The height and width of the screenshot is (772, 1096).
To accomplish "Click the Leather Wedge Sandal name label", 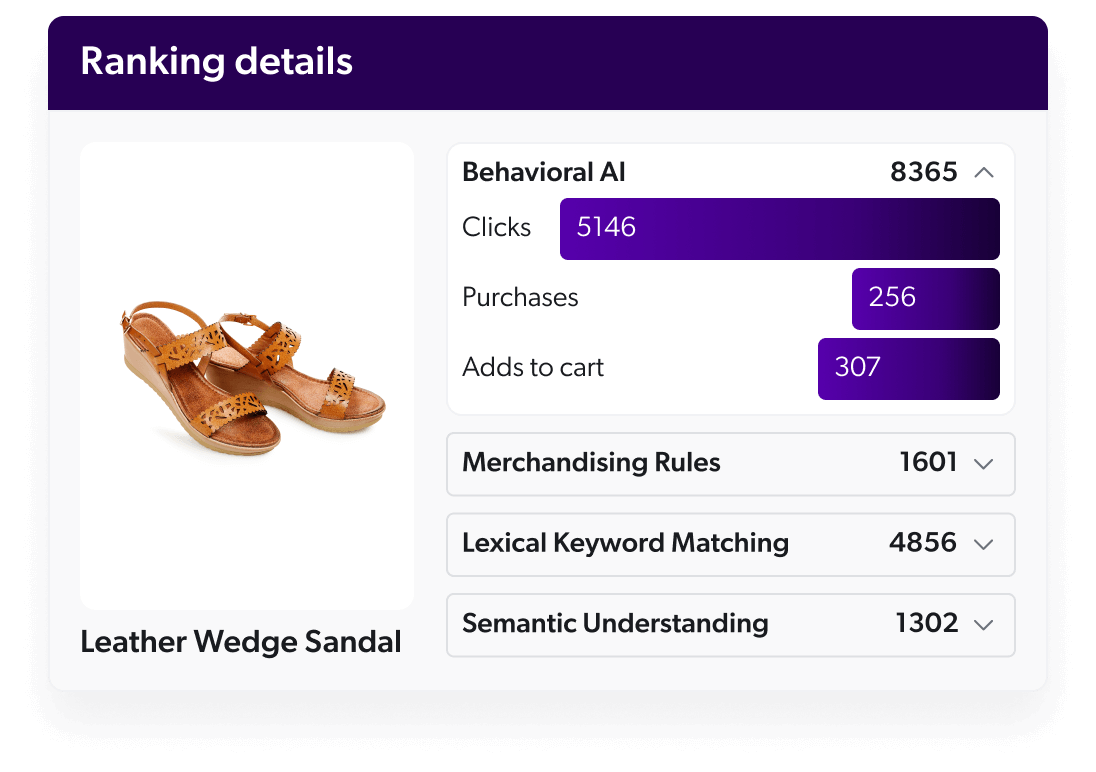I will tap(240, 641).
